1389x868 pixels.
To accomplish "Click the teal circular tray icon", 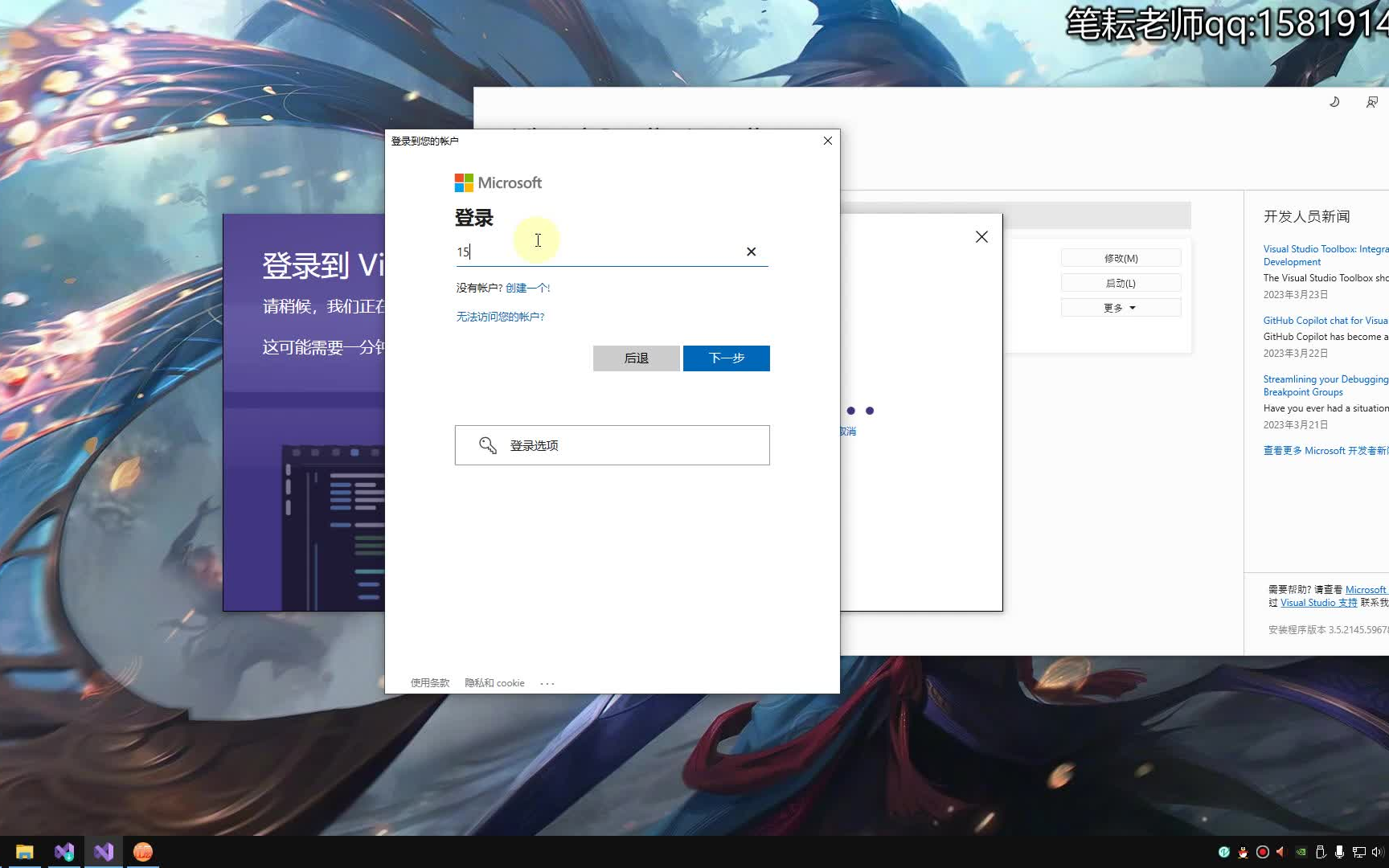I will [1224, 852].
